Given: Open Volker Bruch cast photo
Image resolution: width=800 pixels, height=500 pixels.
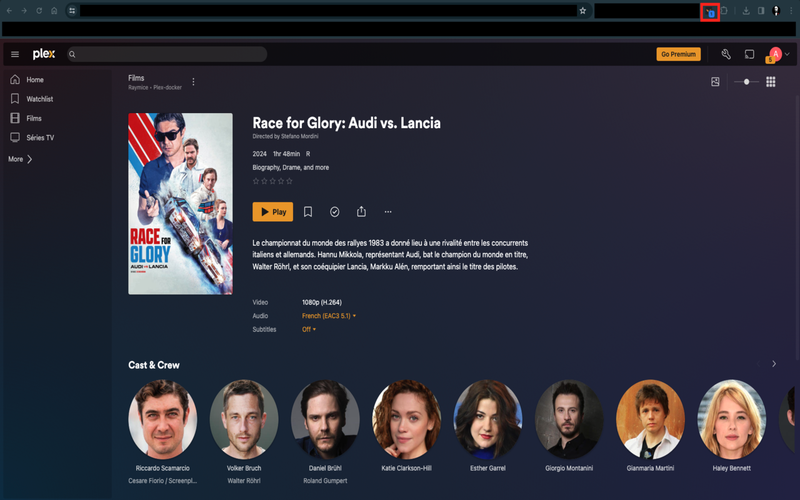Looking at the screenshot, I should tap(244, 419).
